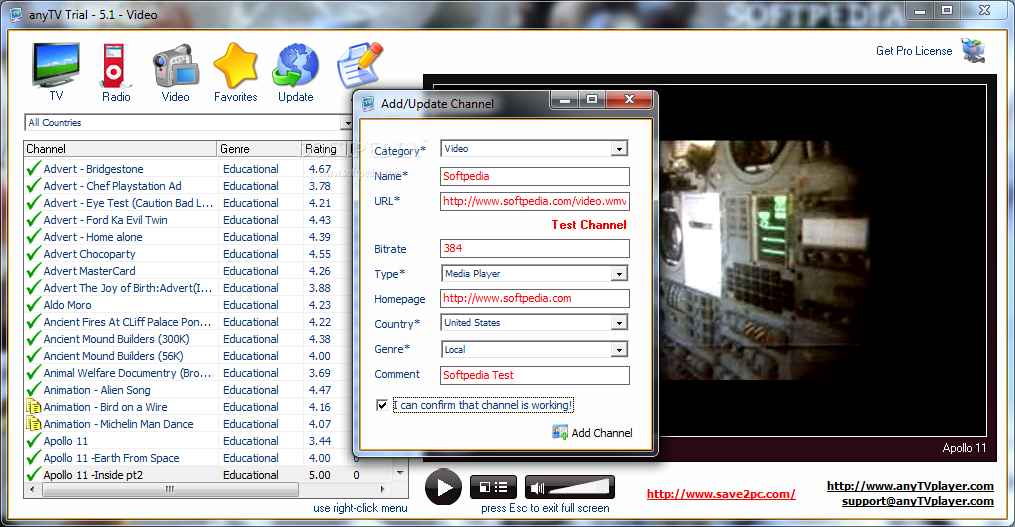Click the Get Pro License cart icon

(x=973, y=50)
